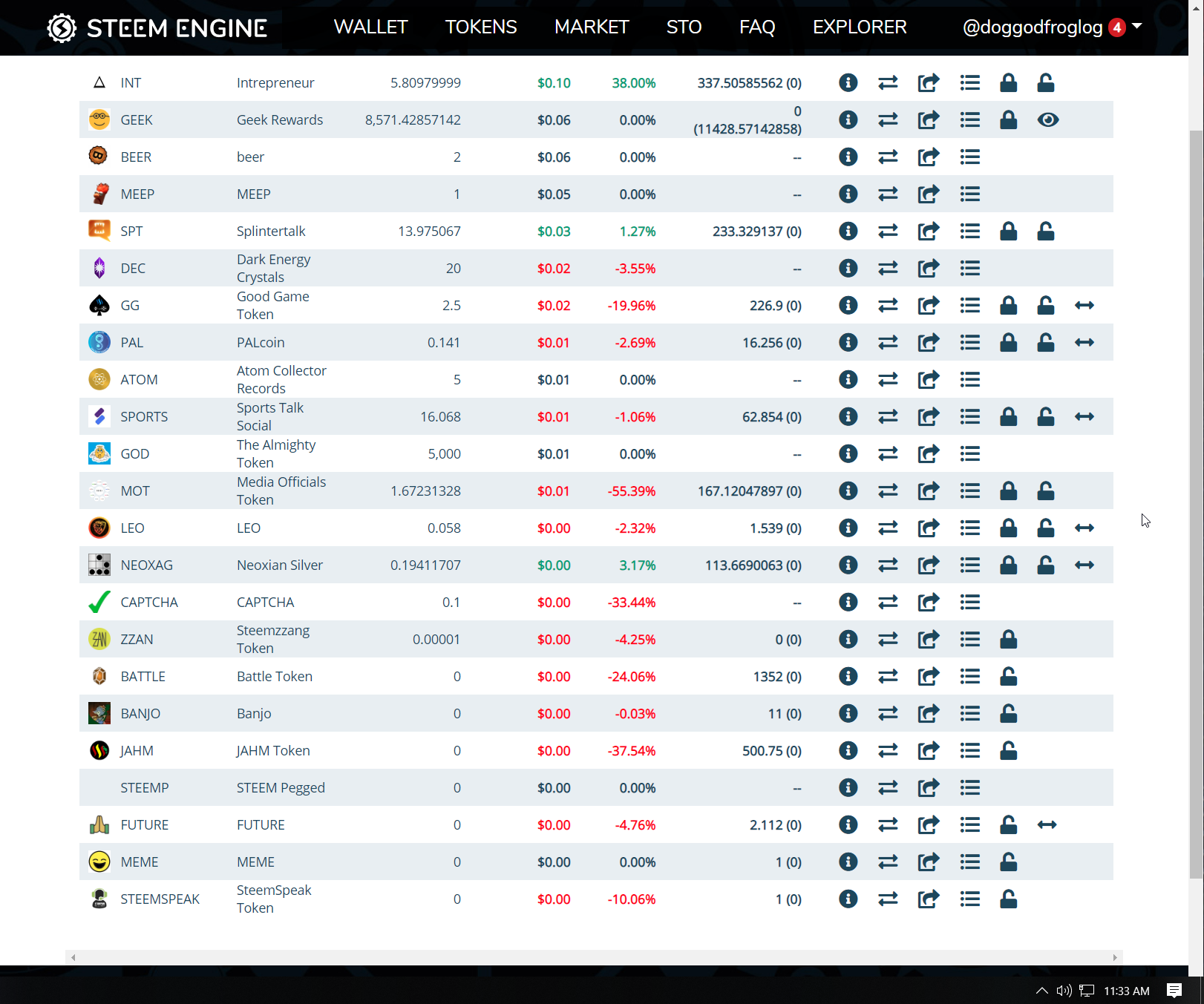
Task: Click the FAQ navigation link
Action: pos(756,27)
